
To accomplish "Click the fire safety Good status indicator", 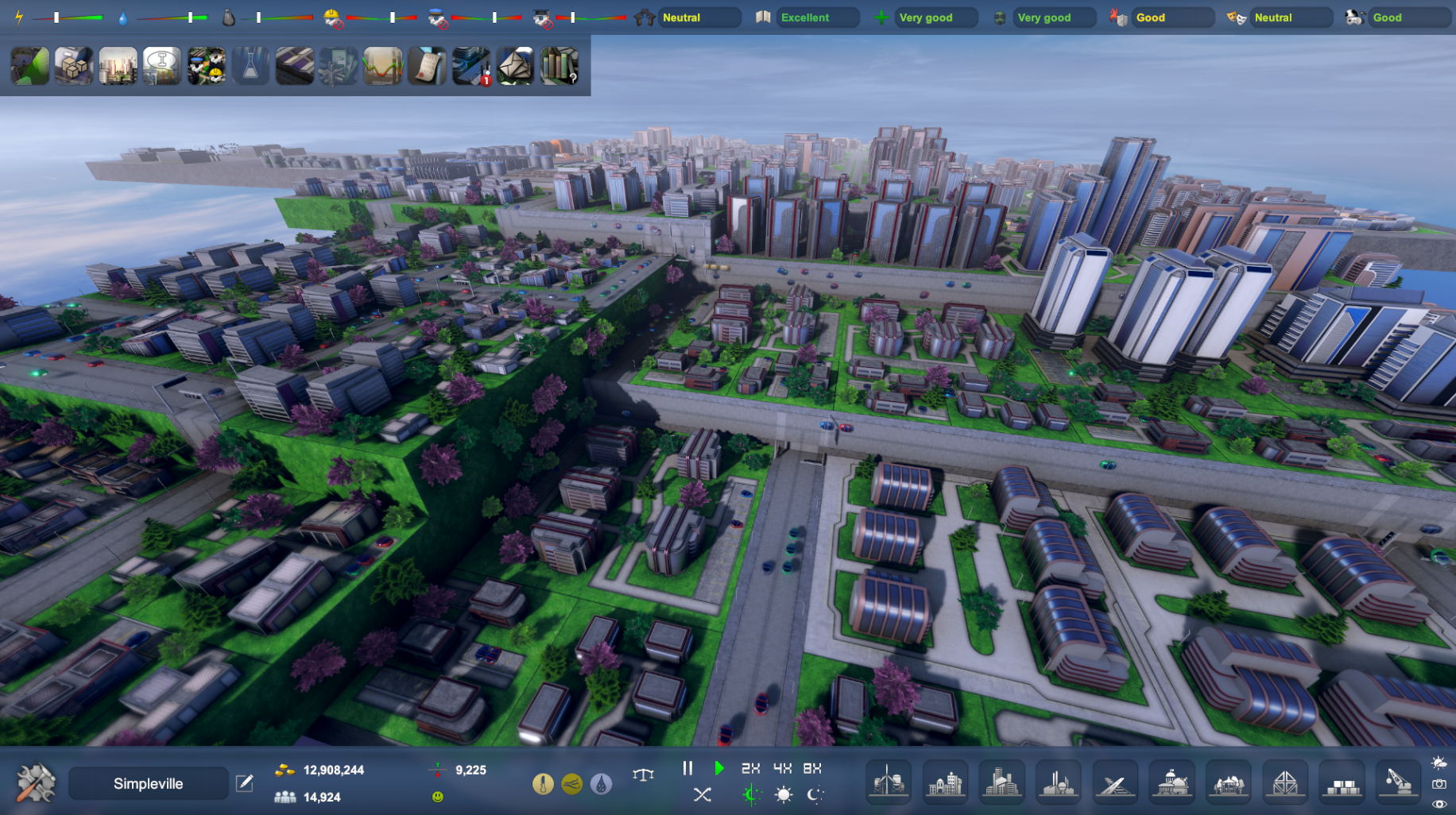I will pos(1173,17).
